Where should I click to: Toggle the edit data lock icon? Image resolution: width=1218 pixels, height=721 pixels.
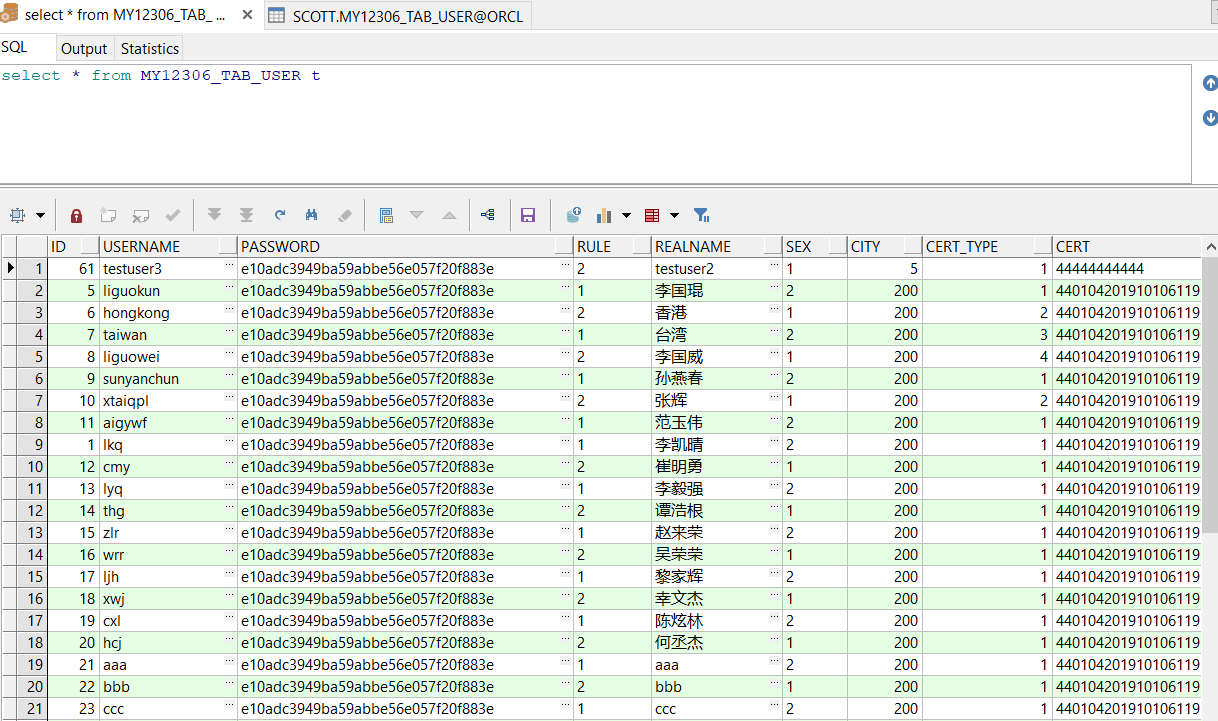point(77,215)
